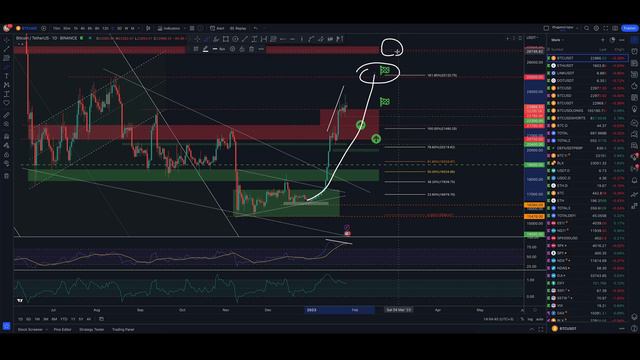Toggle log scale on price axis
Screen dimensions: 640x360
pos(530,319)
